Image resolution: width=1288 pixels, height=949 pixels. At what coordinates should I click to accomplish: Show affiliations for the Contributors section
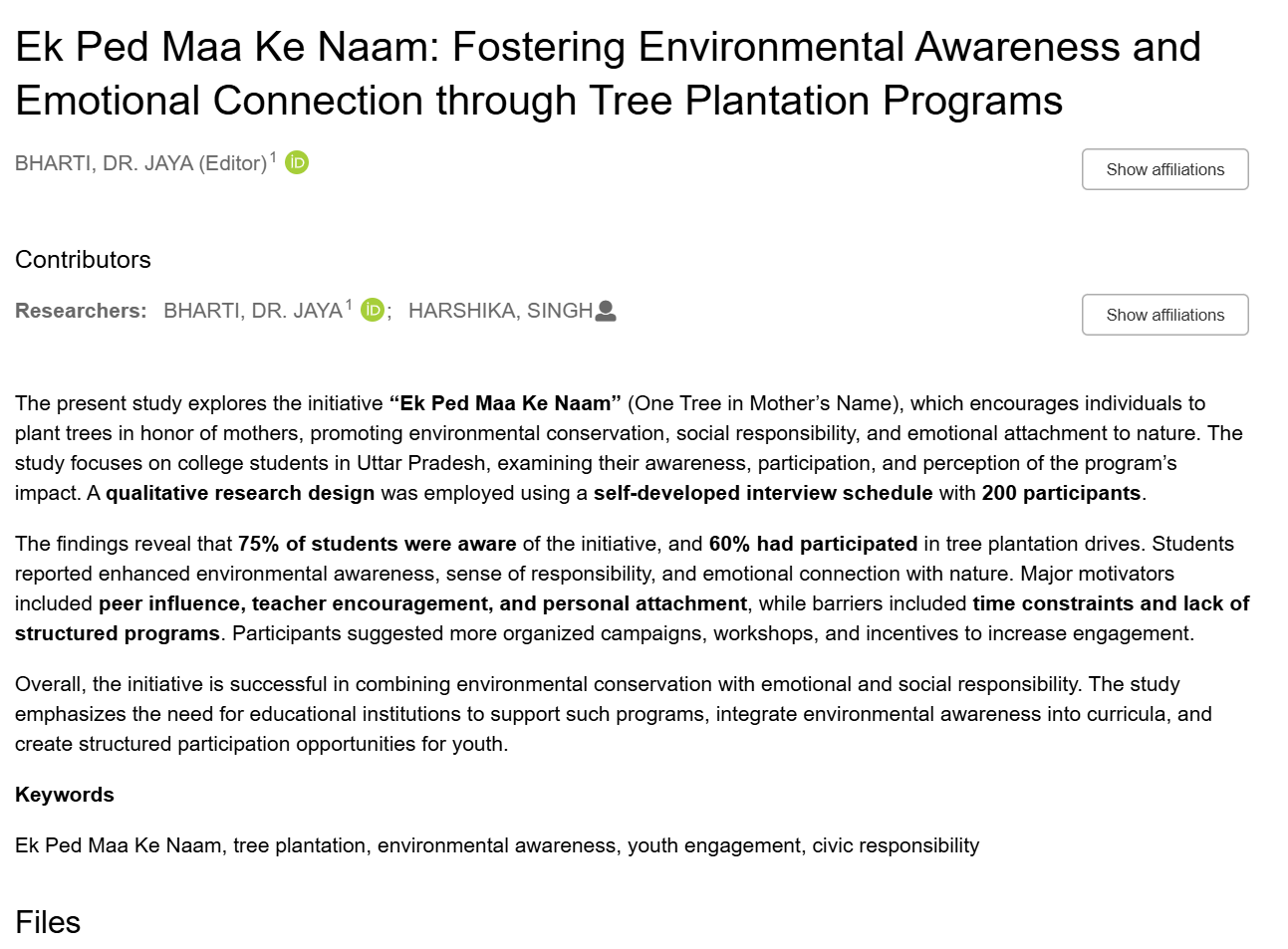coord(1164,315)
